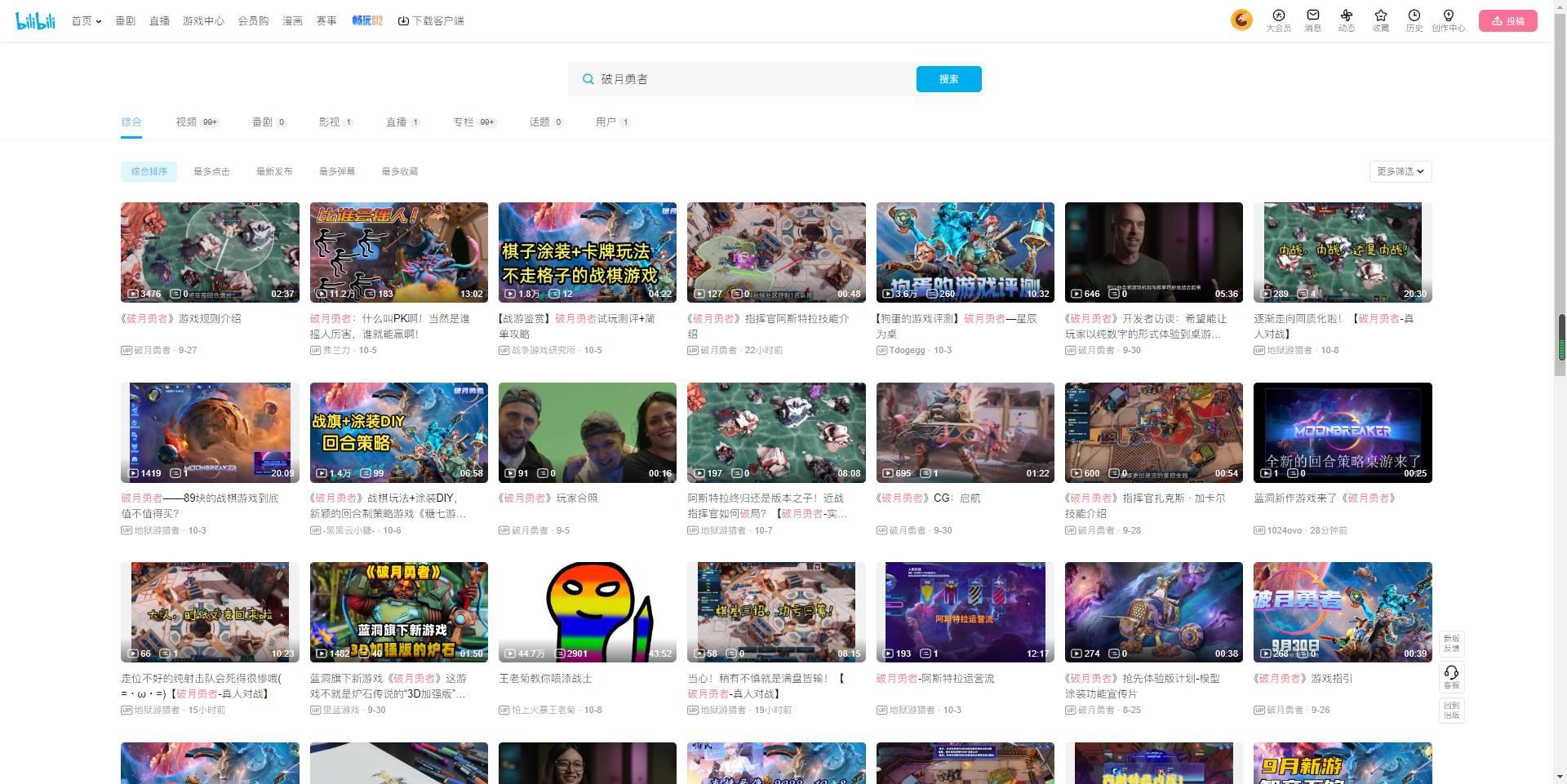Open title 《破月勇者》指挥官阿斯特拉技能介绍
The width and height of the screenshot is (1567, 784).
click(768, 326)
